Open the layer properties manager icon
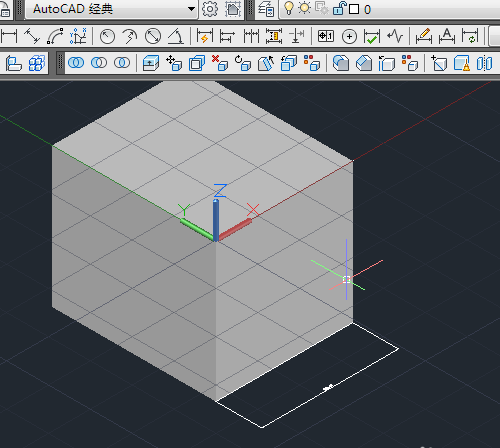Screen dimensions: 500x448 266,9
